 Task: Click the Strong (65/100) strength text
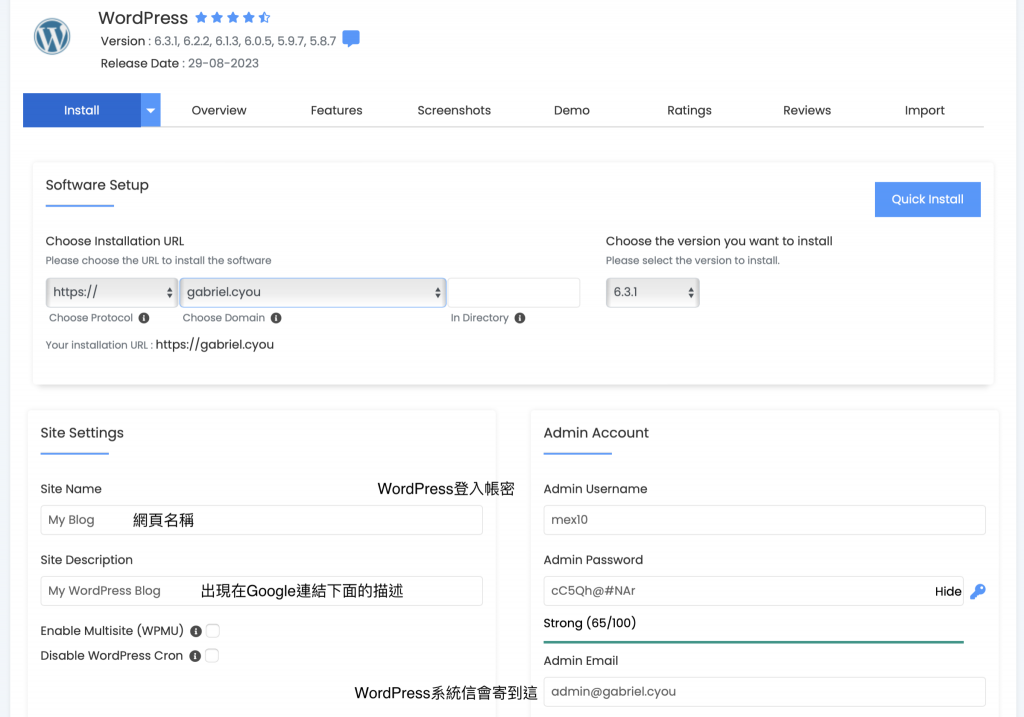click(x=590, y=623)
